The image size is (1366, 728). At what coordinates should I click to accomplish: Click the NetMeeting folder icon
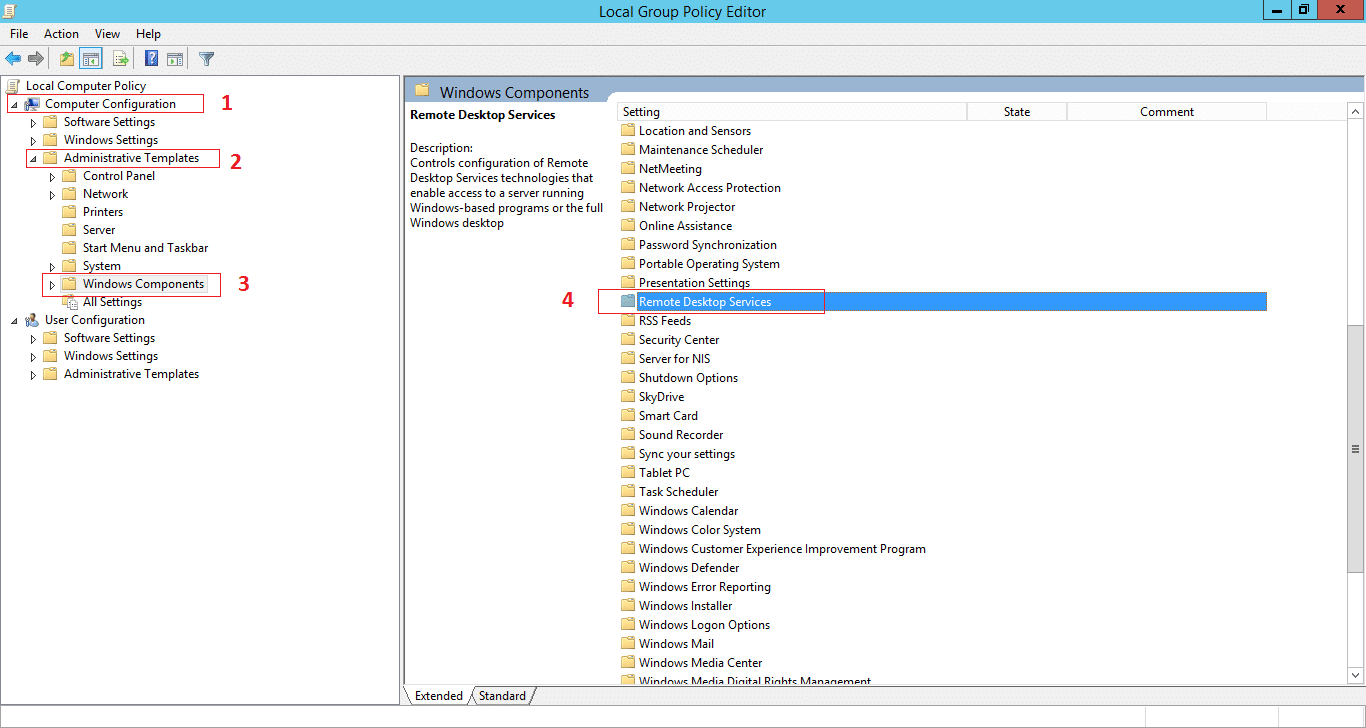pos(628,169)
